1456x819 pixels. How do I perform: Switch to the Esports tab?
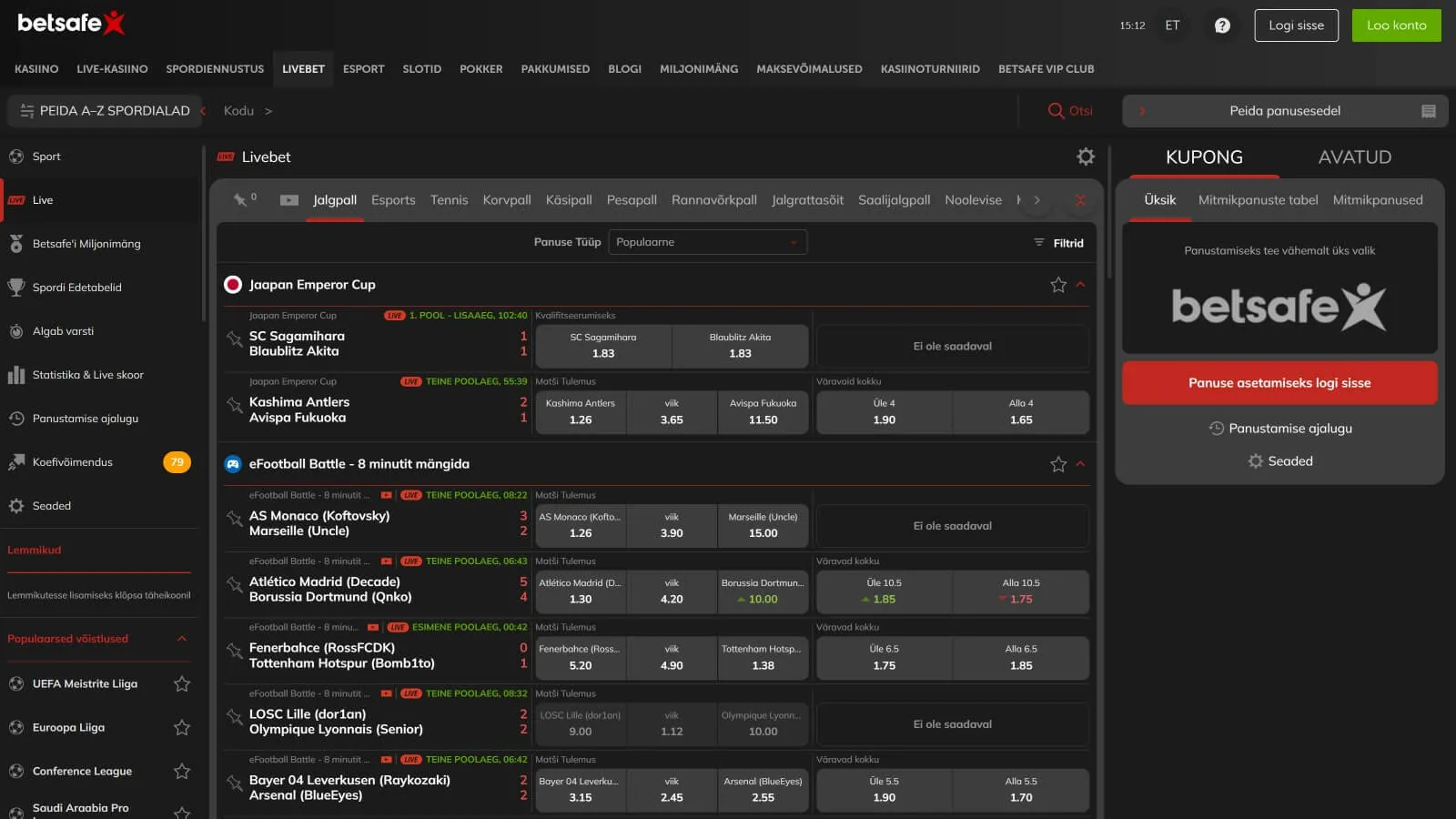point(393,200)
